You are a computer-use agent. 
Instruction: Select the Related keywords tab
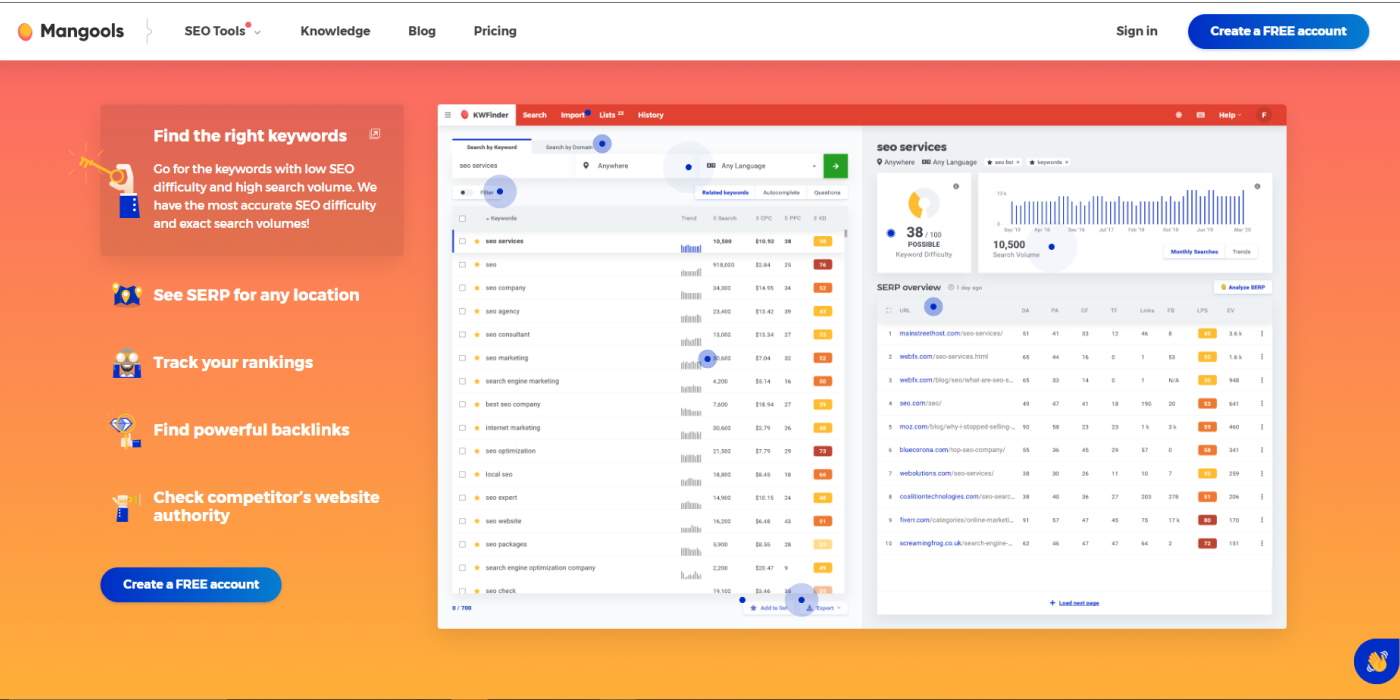tap(725, 192)
